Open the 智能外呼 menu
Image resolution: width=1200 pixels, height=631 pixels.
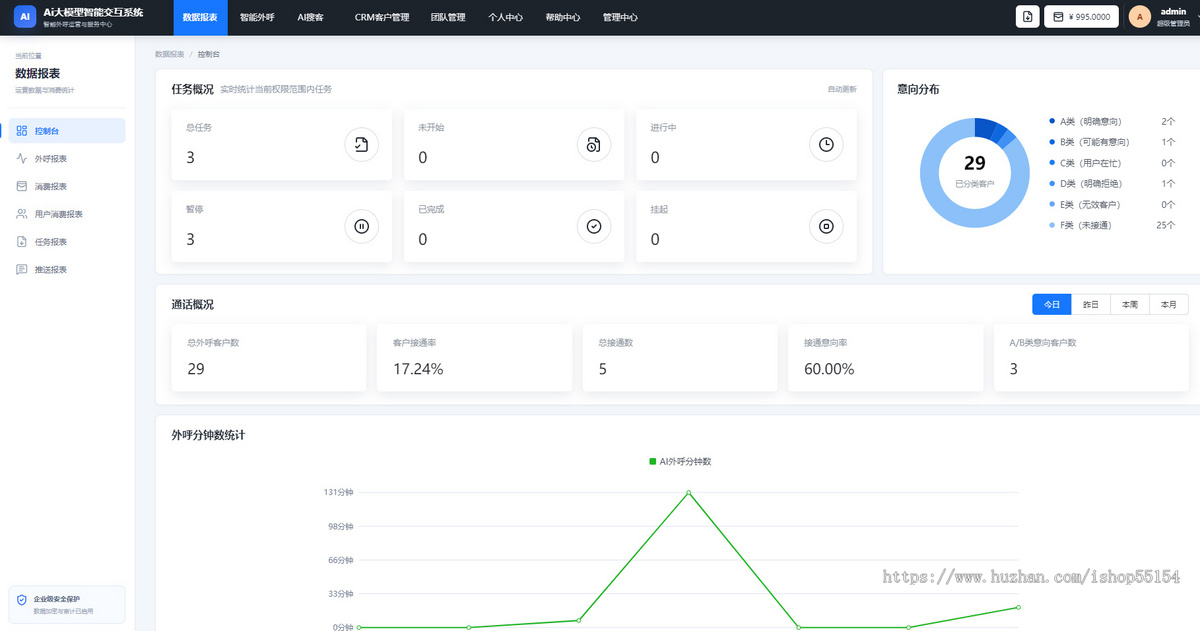point(257,17)
